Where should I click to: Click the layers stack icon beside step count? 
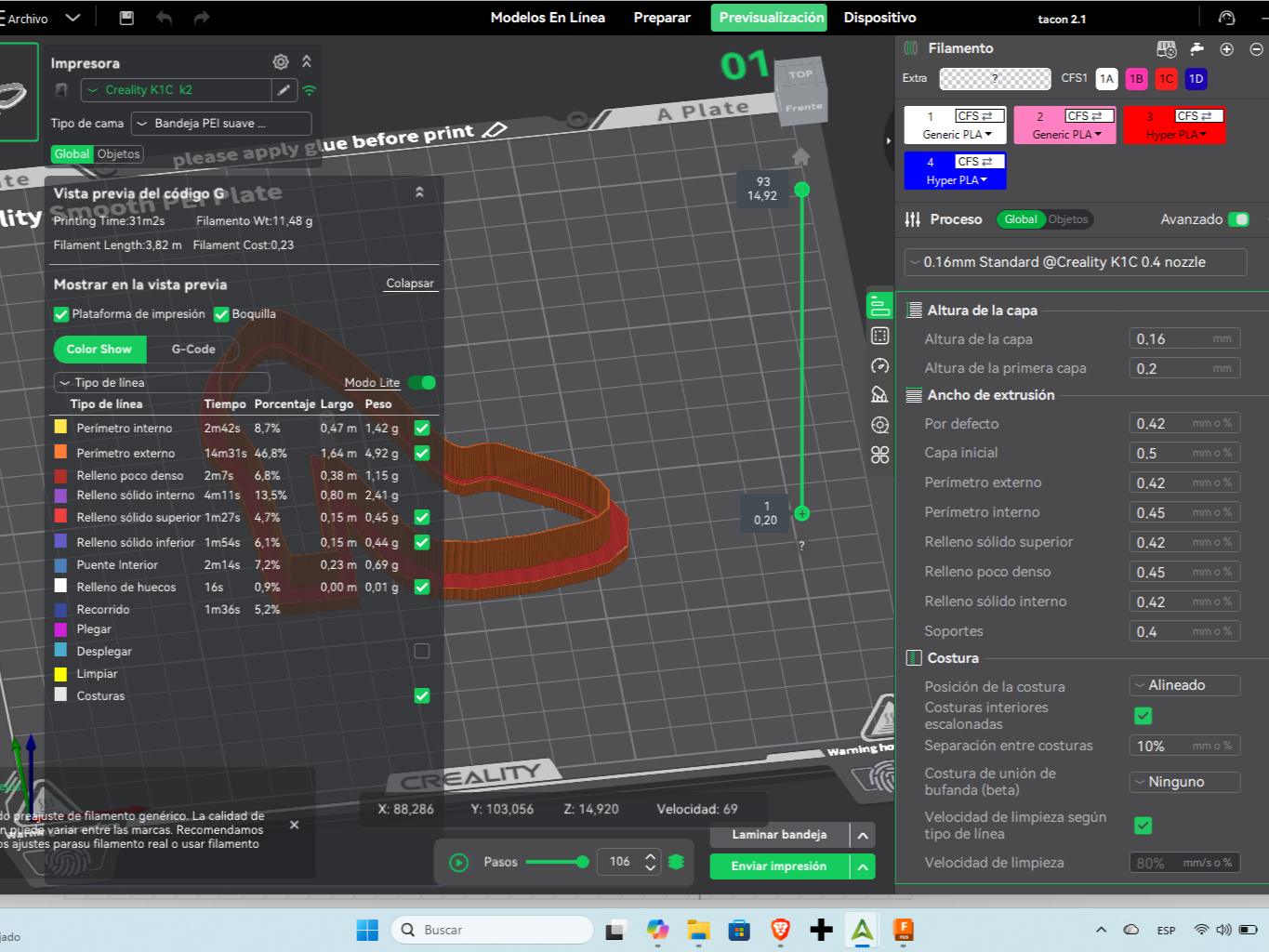pos(676,862)
